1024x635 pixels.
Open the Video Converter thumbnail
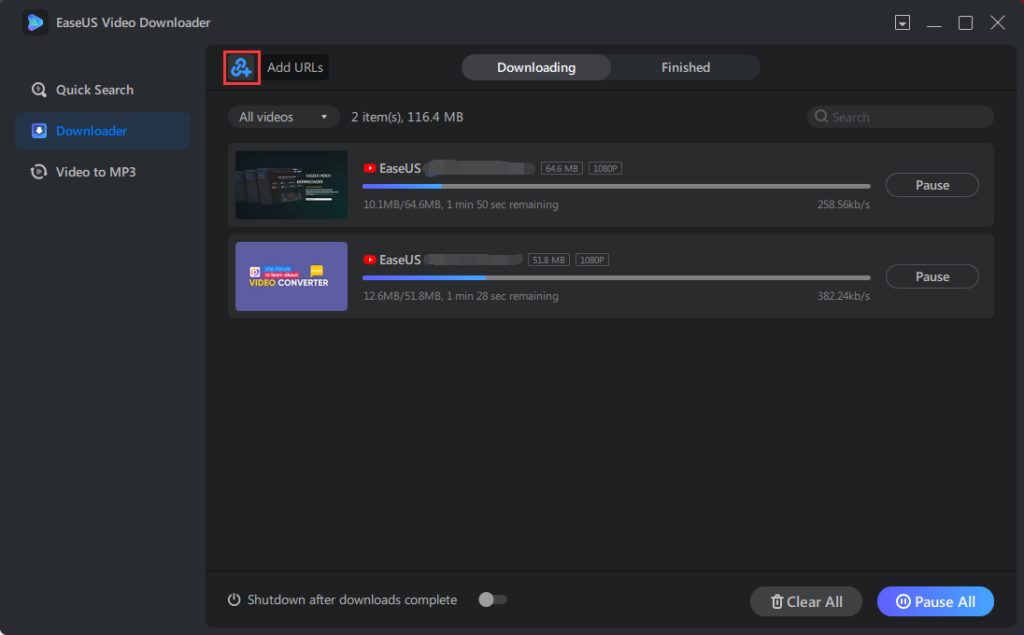[291, 277]
